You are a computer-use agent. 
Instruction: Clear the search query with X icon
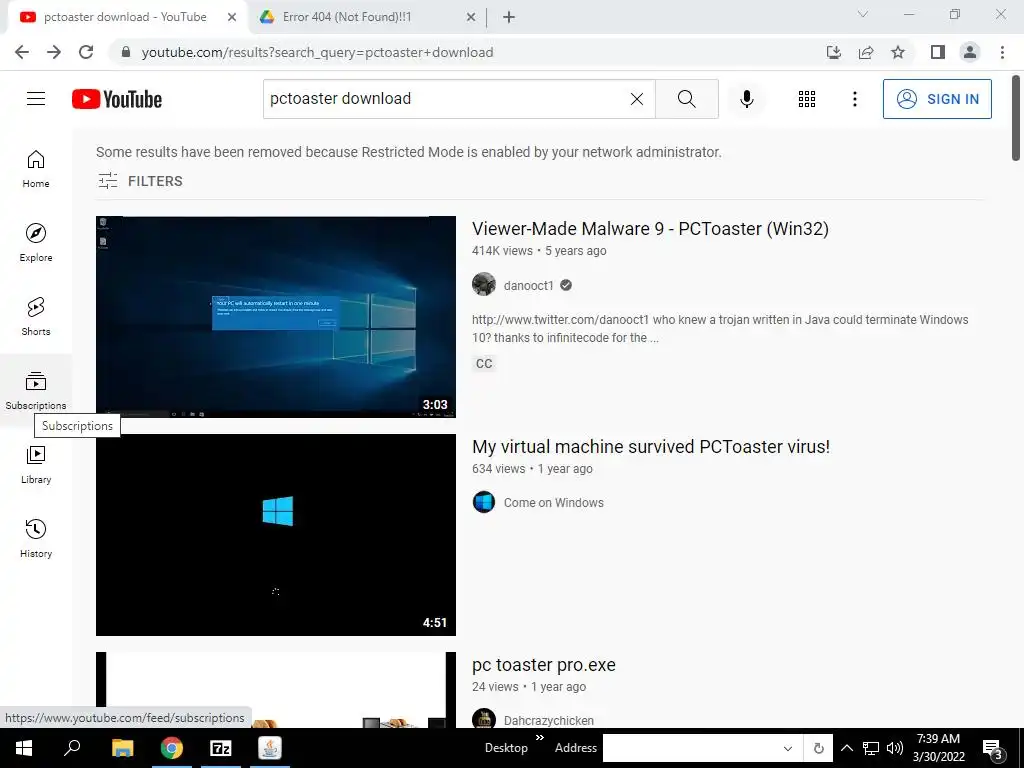tap(637, 99)
